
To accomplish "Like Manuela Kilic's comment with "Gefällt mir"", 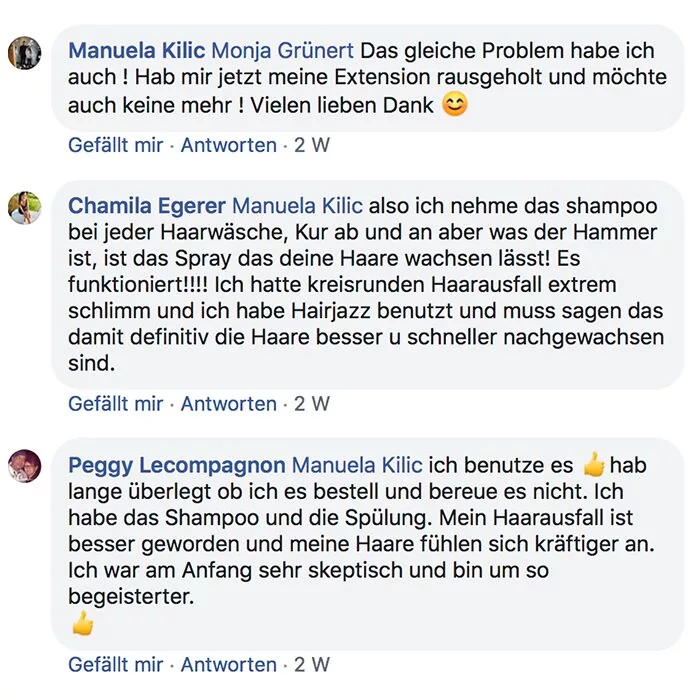I will 115,145.
